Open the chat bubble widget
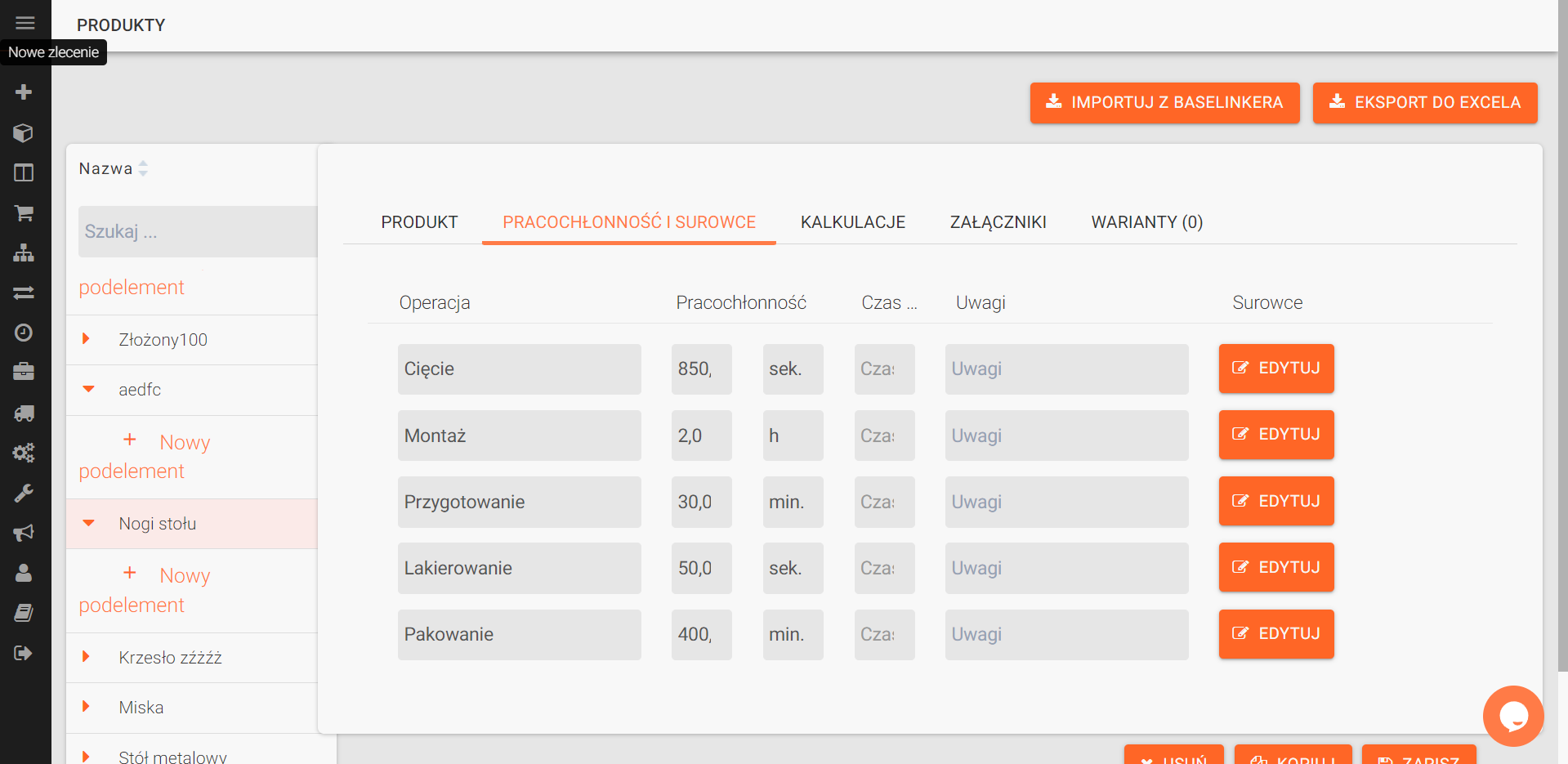 (1512, 716)
